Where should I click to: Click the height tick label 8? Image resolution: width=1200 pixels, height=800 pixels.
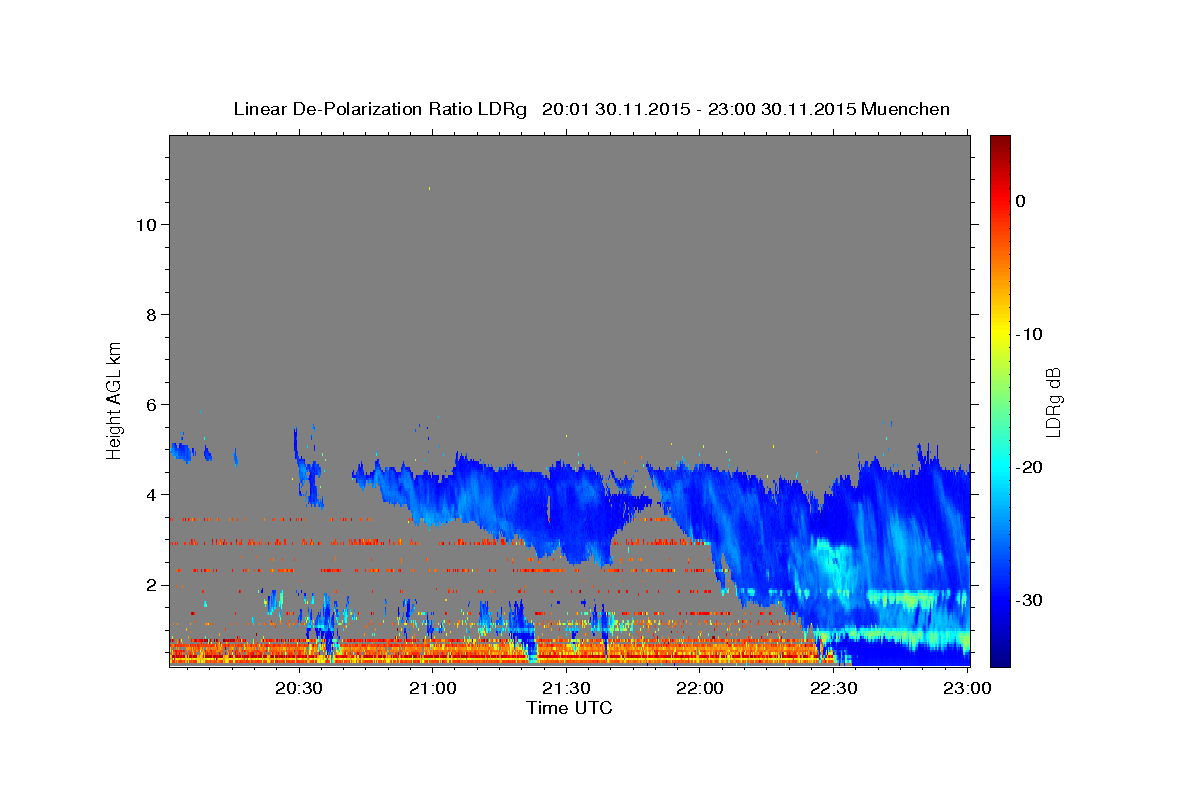(150, 315)
